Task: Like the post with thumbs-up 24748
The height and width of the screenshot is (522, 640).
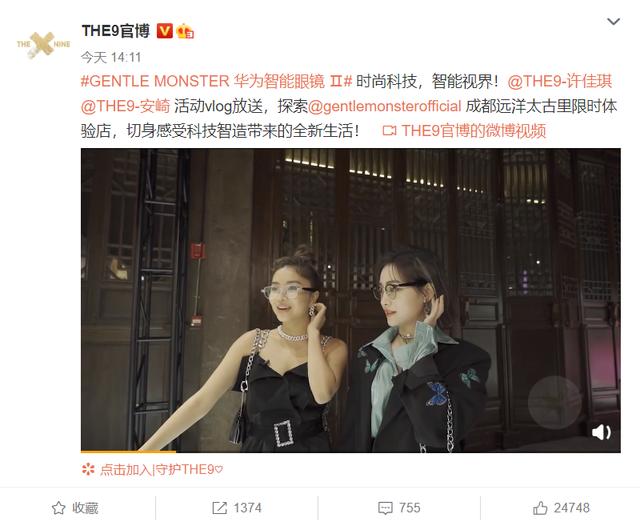Action: tap(561, 508)
